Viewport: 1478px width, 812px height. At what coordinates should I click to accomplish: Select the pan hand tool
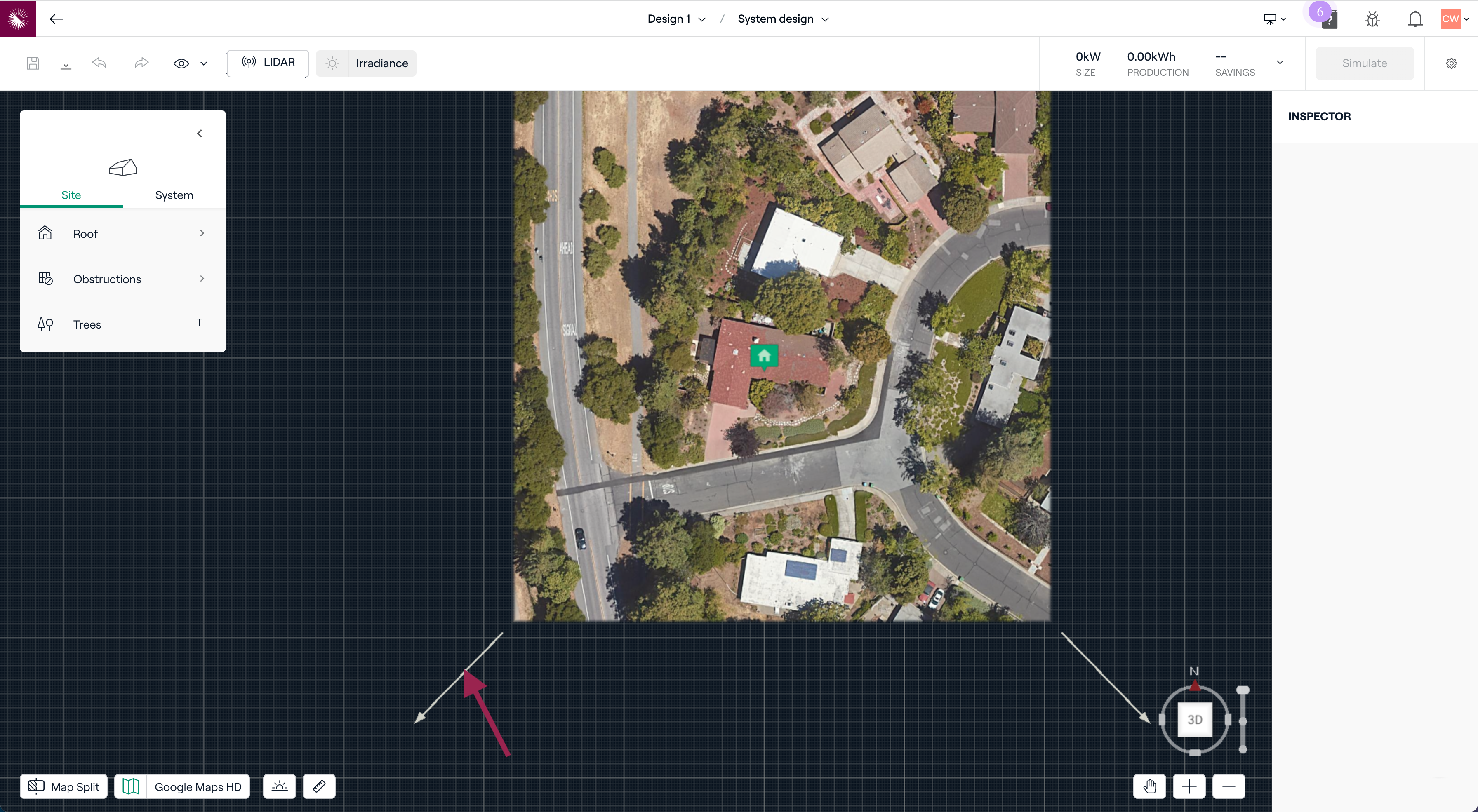point(1149,786)
